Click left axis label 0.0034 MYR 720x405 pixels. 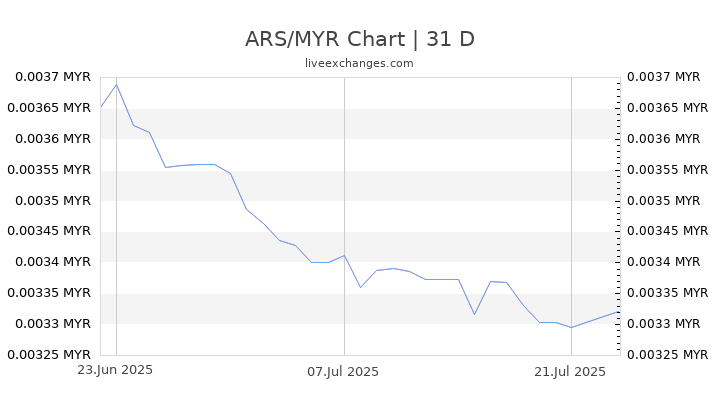(x=53, y=262)
